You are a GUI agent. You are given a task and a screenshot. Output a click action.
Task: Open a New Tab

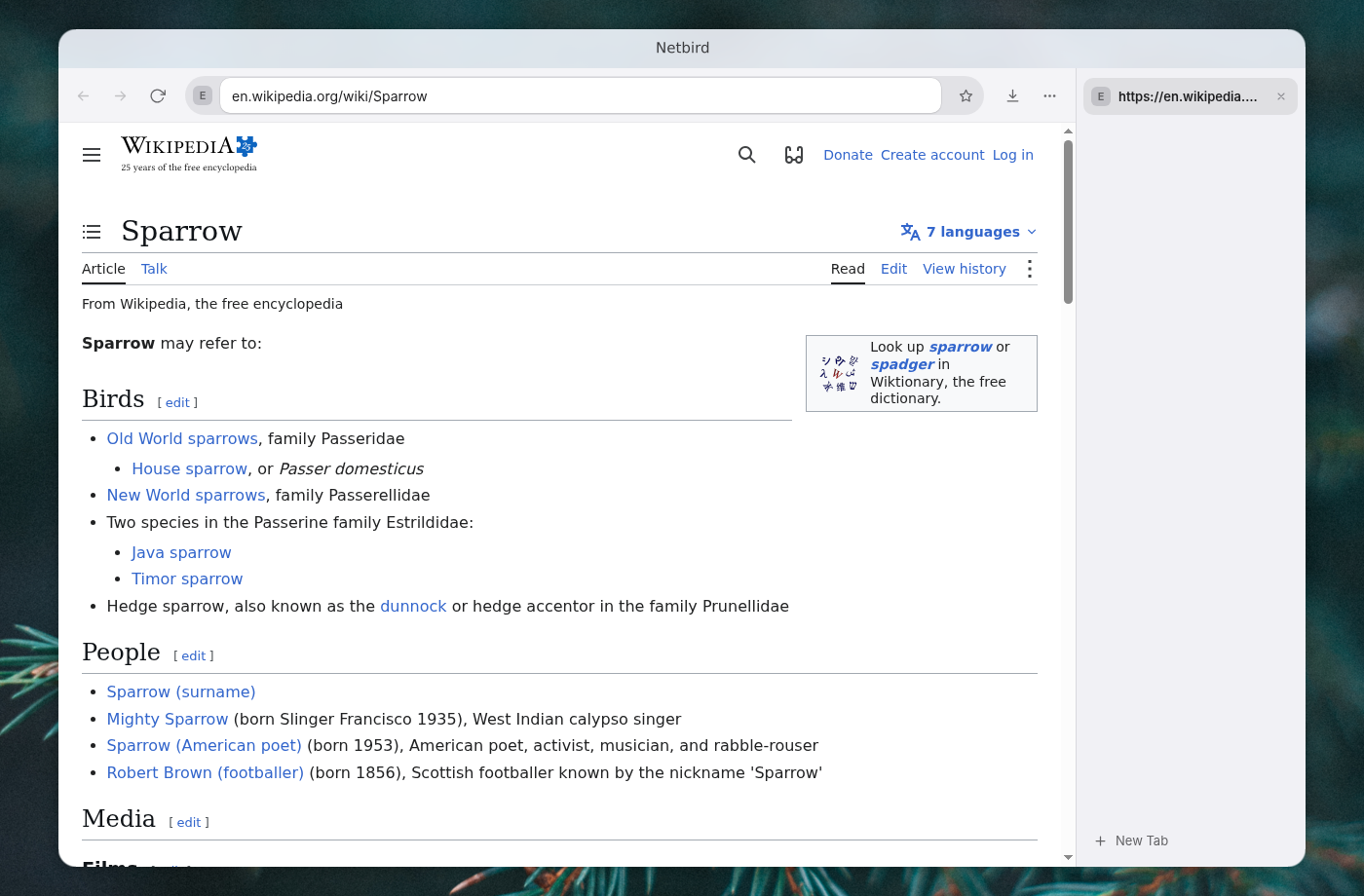point(1131,840)
